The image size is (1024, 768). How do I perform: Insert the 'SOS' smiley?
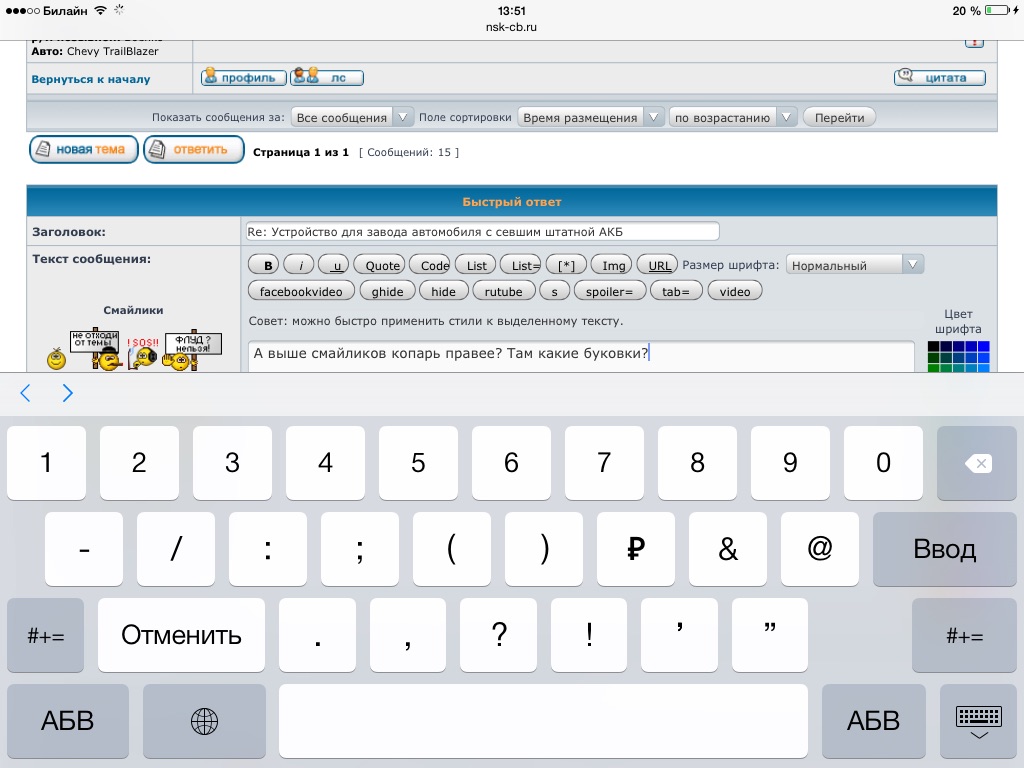[x=138, y=350]
